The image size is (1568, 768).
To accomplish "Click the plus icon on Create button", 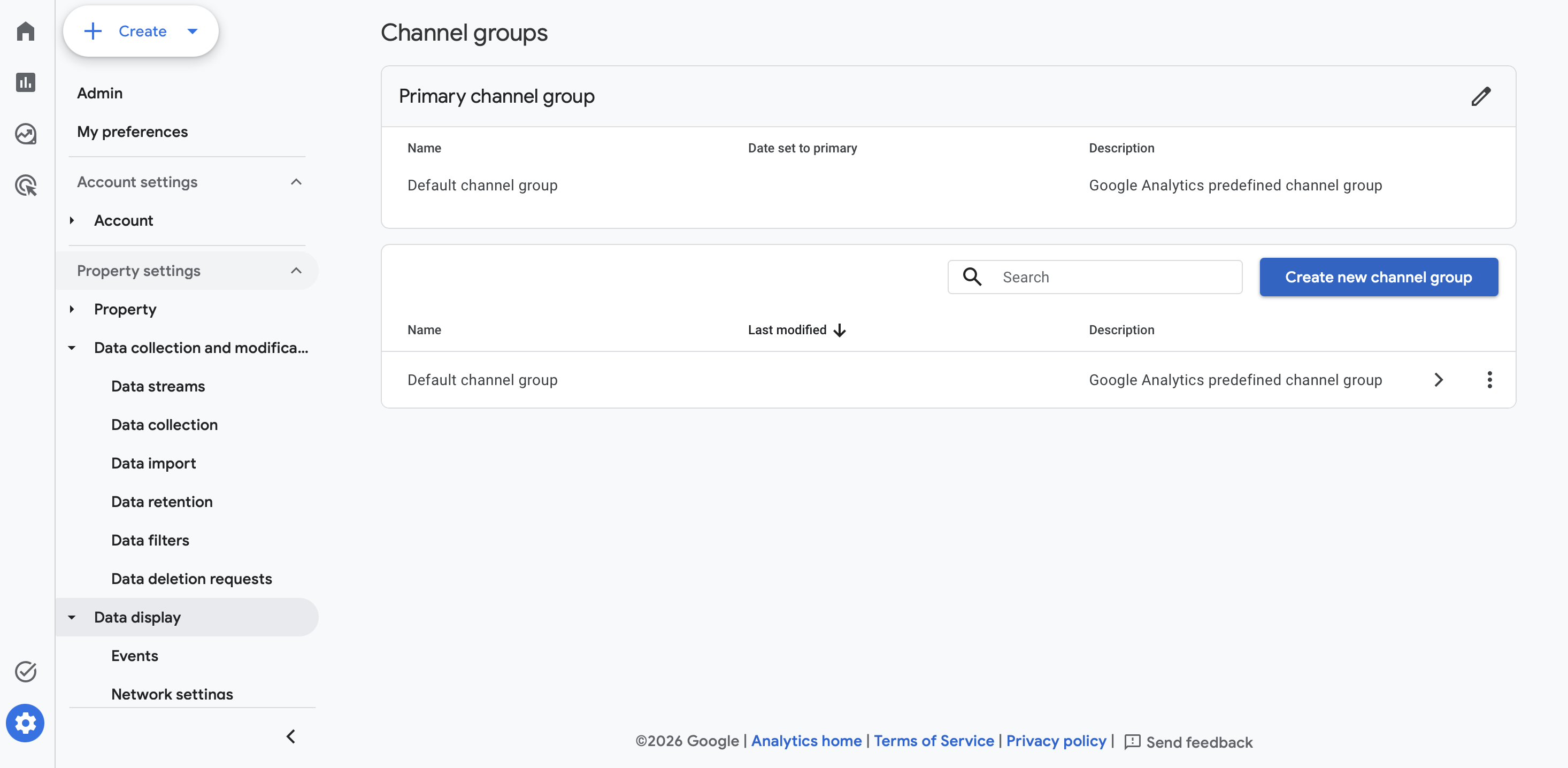I will click(93, 31).
